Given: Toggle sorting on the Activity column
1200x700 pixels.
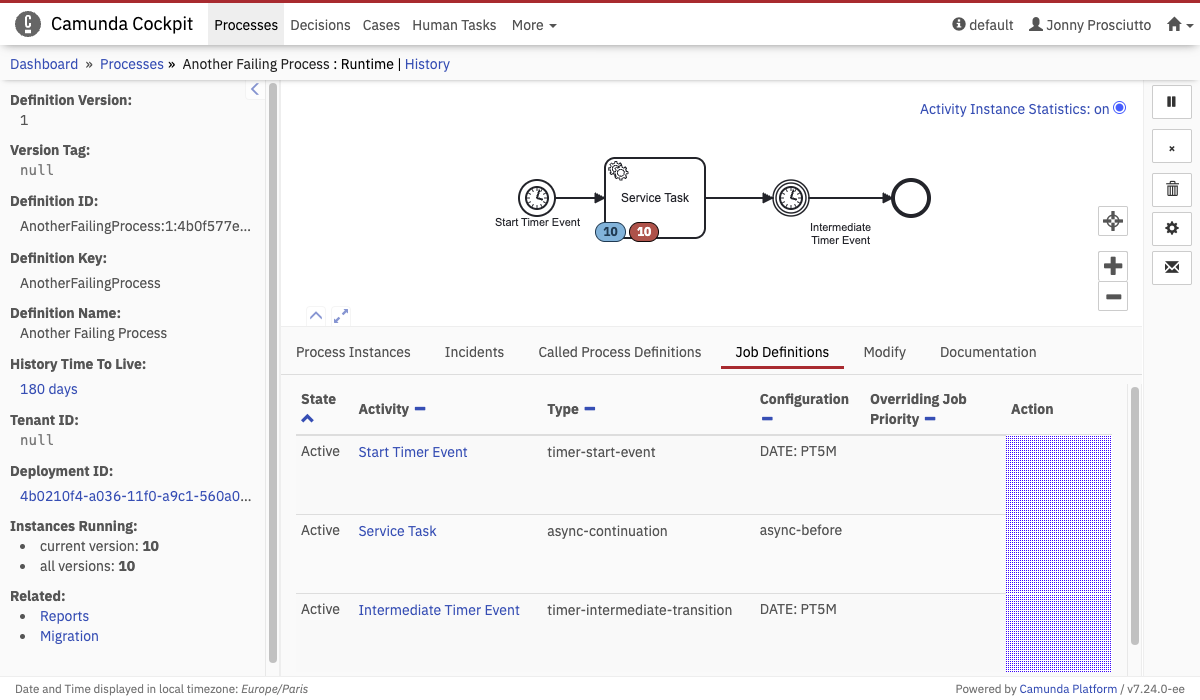Looking at the screenshot, I should pyautogui.click(x=420, y=409).
